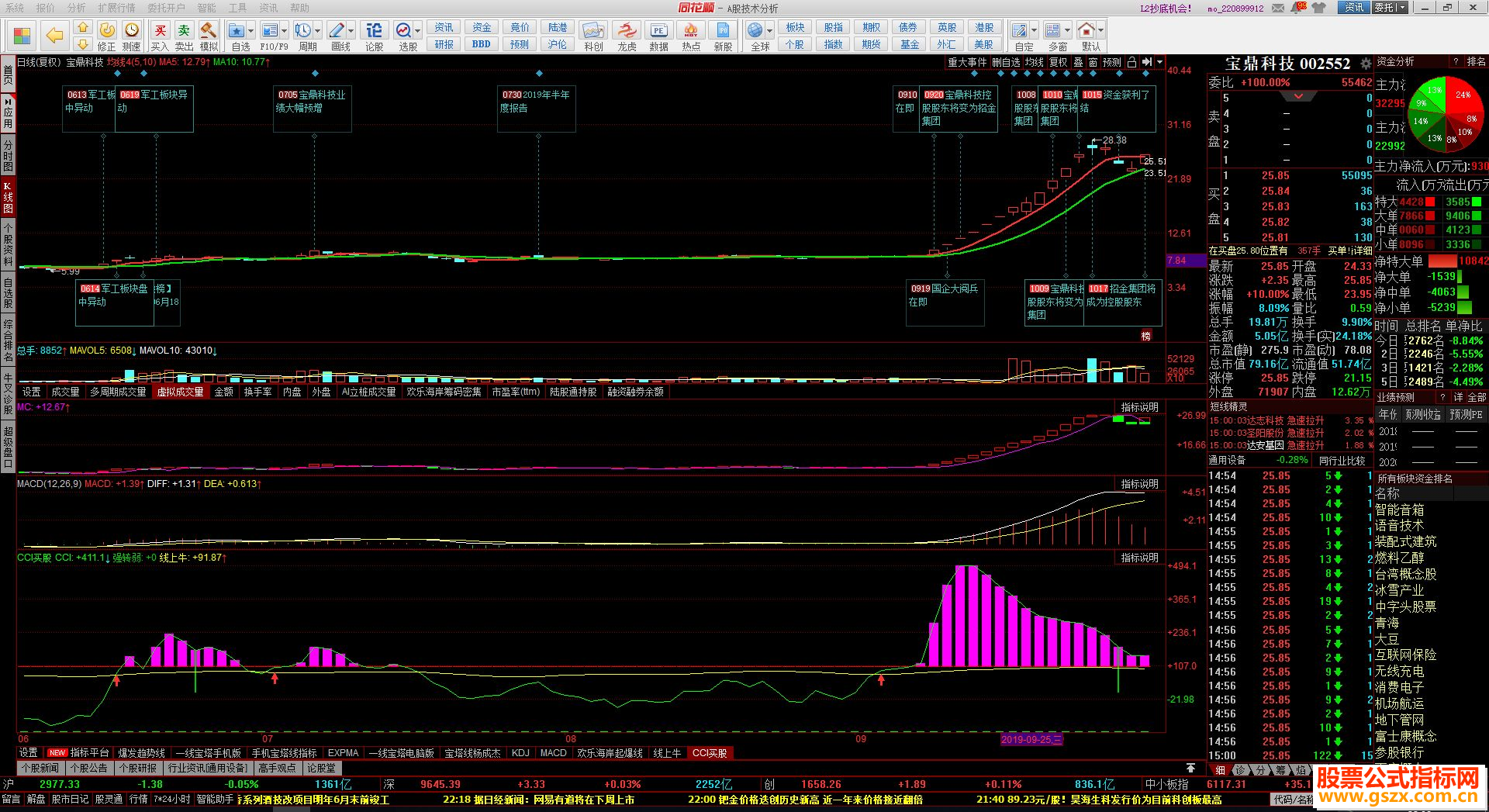Expand the 自定 layout dropdown arrow
The width and height of the screenshot is (1489, 812).
pyautogui.click(x=1034, y=31)
